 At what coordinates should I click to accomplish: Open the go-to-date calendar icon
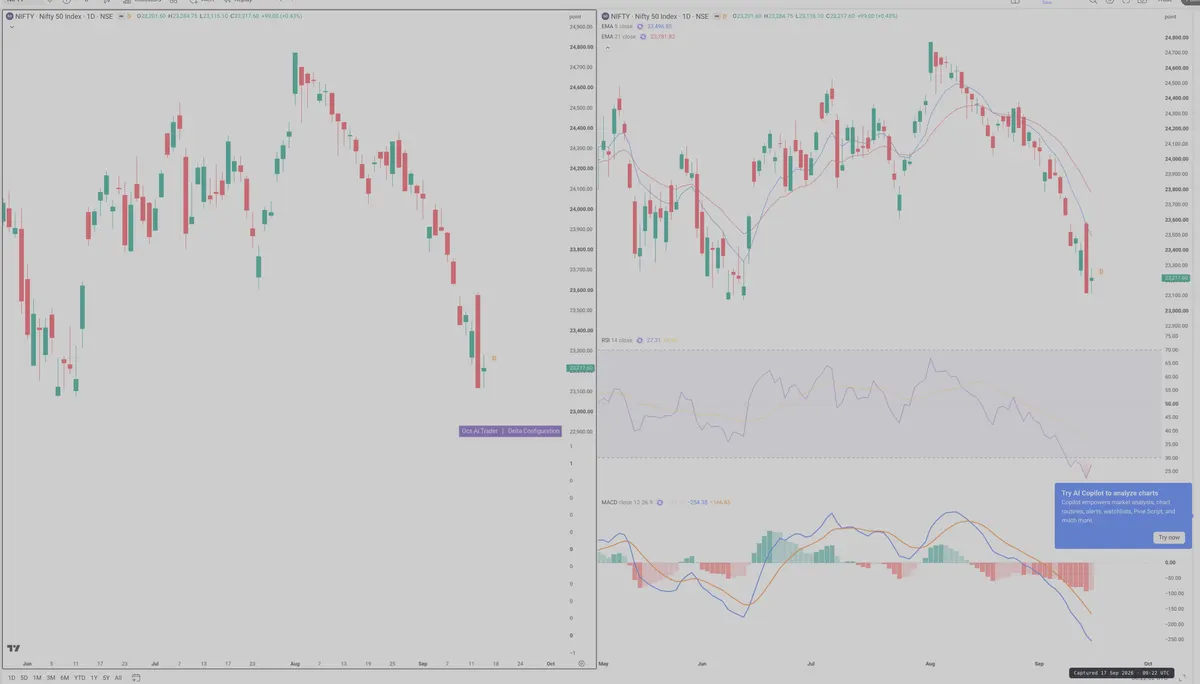136,678
